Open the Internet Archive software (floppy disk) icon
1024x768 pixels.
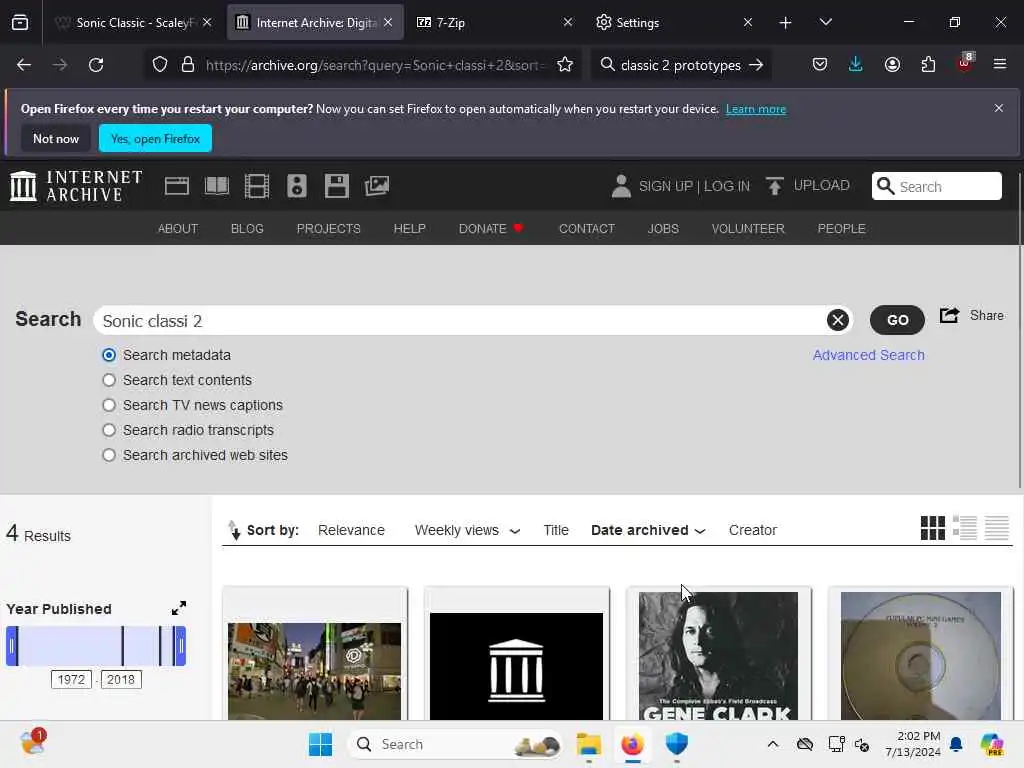(337, 186)
